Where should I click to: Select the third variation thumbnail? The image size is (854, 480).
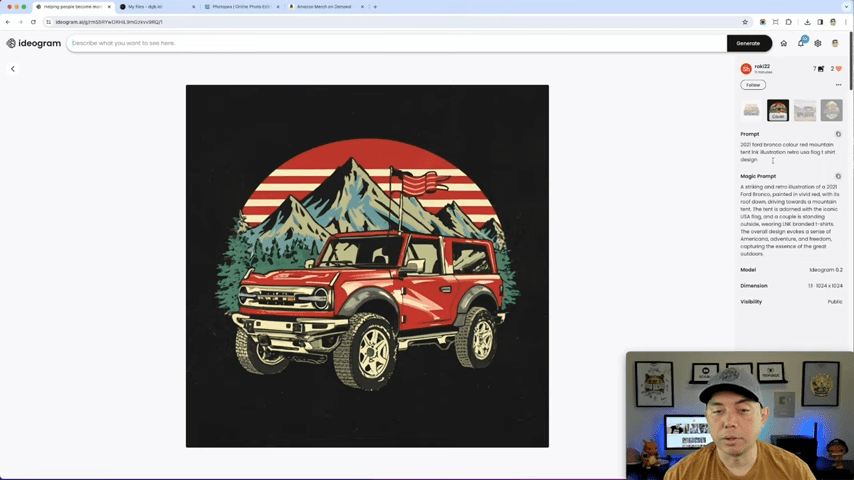[804, 110]
